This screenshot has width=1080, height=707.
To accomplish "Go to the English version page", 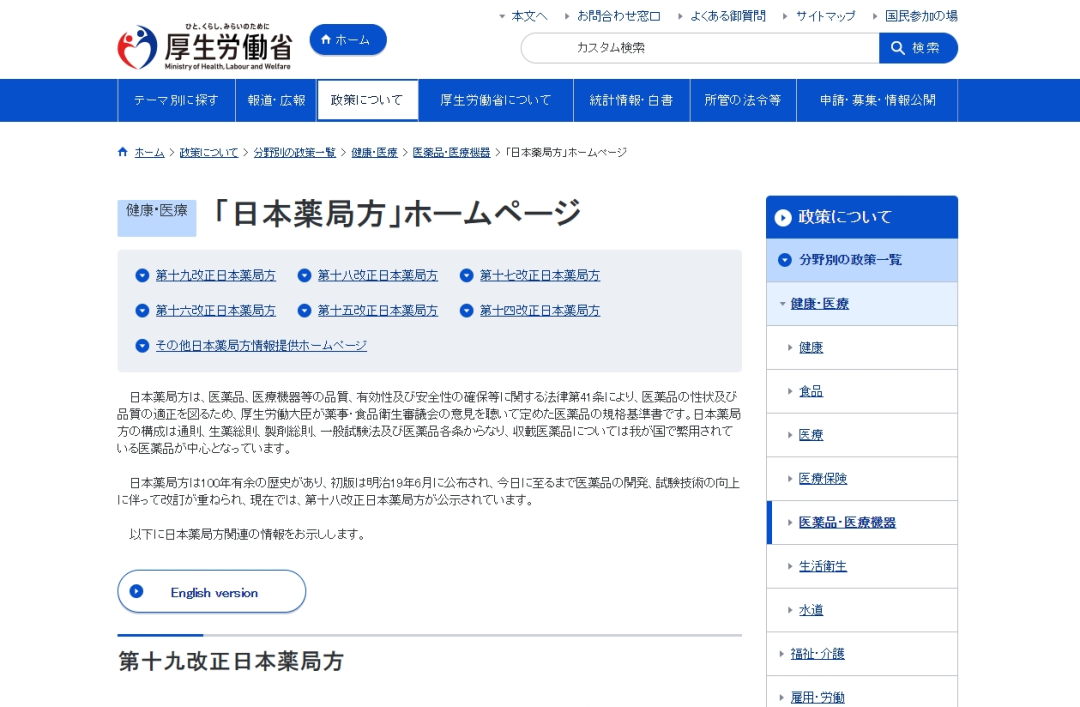I will click(x=212, y=592).
